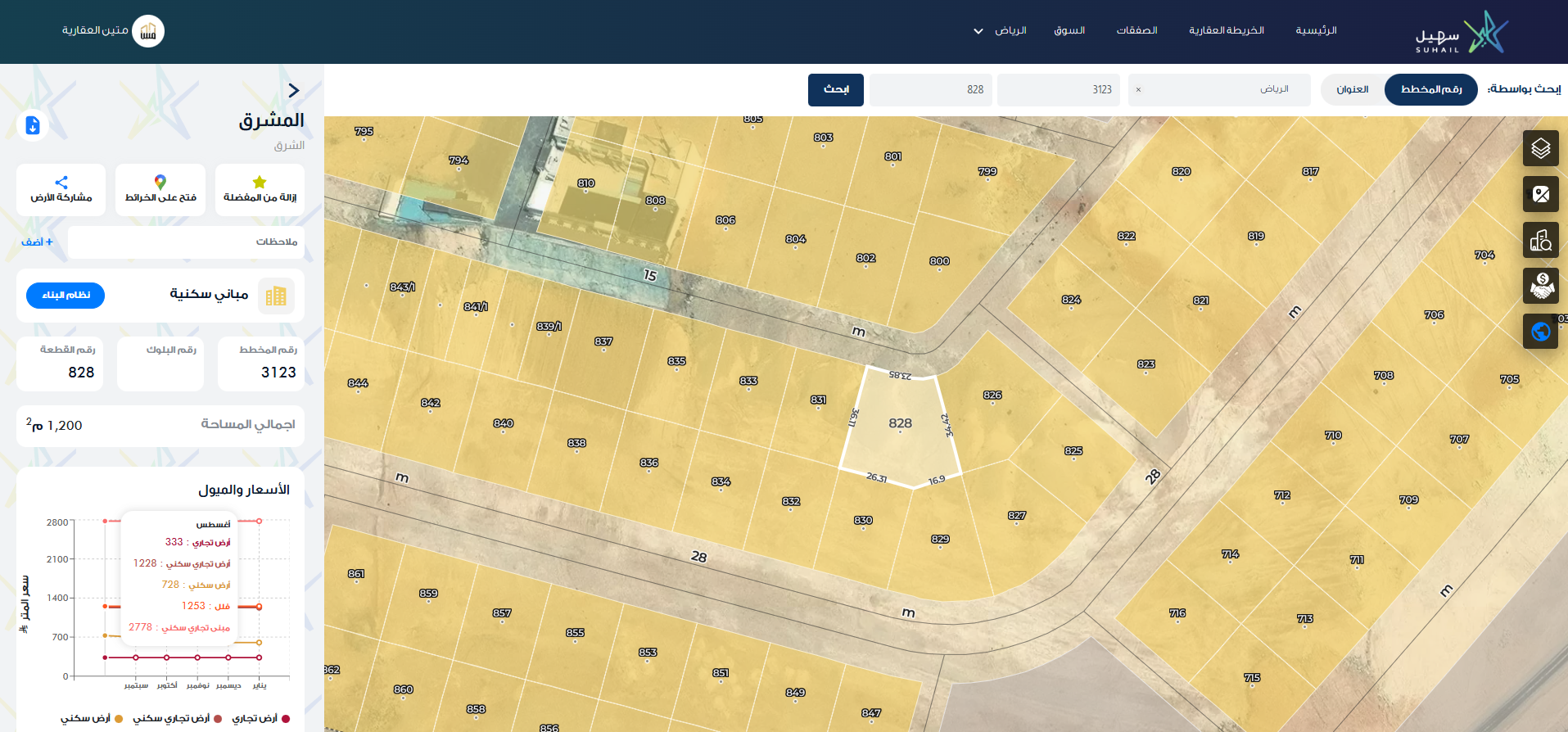Click the Suhail logo in header

coord(1462,32)
